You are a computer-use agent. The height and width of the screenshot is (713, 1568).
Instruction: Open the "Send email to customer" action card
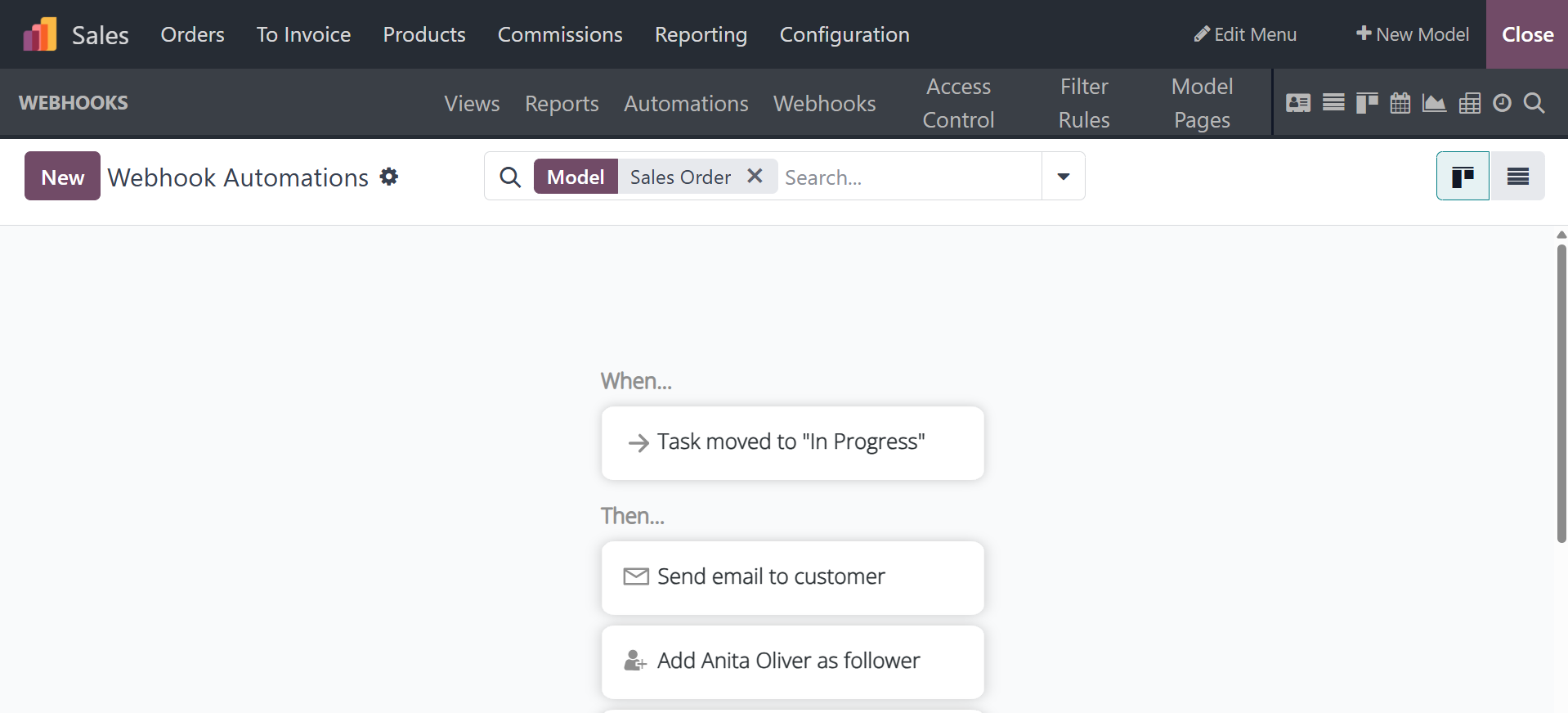tap(792, 577)
